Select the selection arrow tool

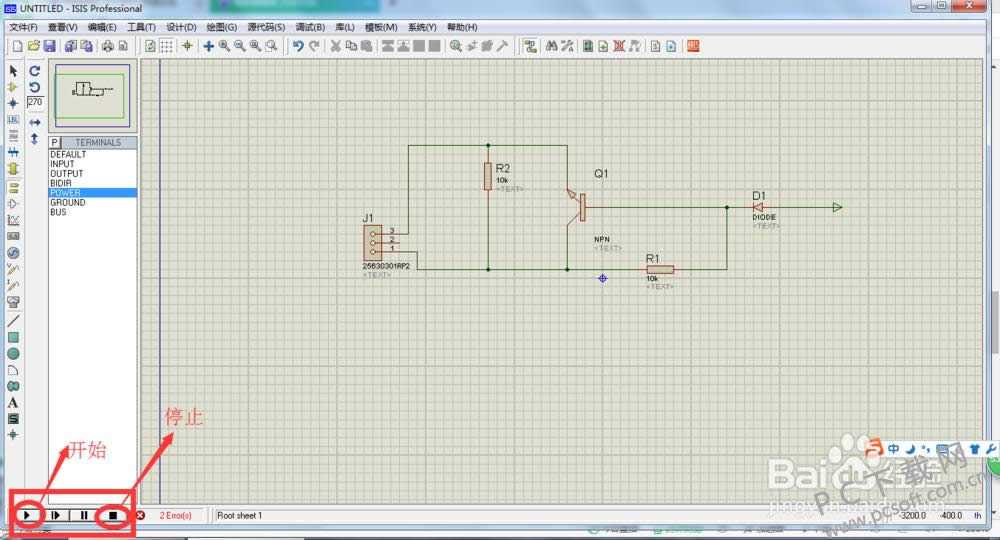click(x=13, y=71)
